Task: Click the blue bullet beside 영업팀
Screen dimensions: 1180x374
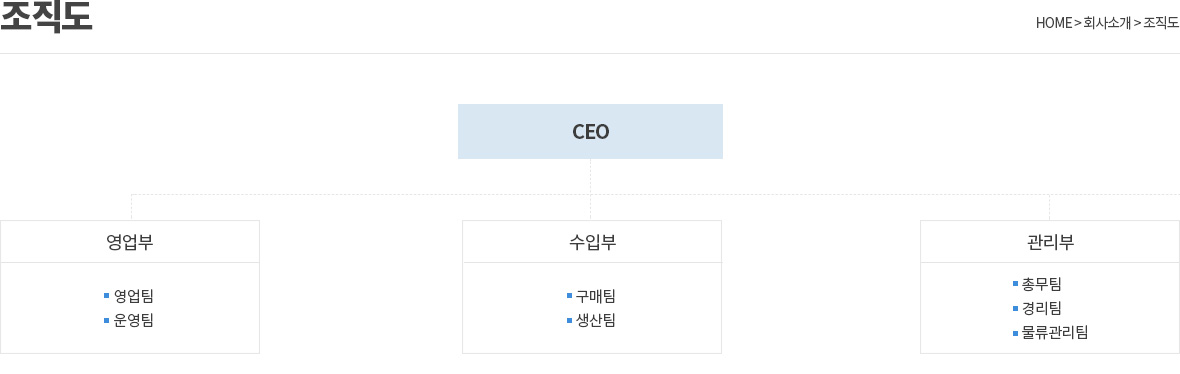Action: click(x=107, y=296)
